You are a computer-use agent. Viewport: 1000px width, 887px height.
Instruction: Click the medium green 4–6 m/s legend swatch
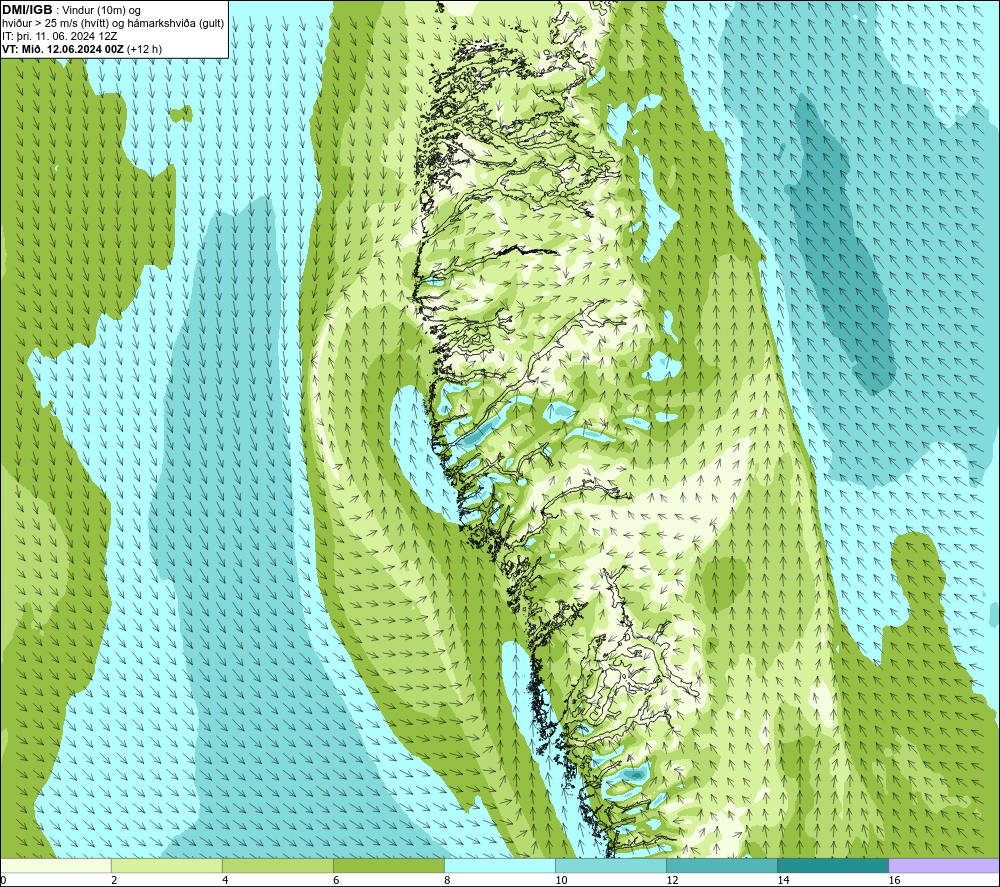click(x=278, y=866)
